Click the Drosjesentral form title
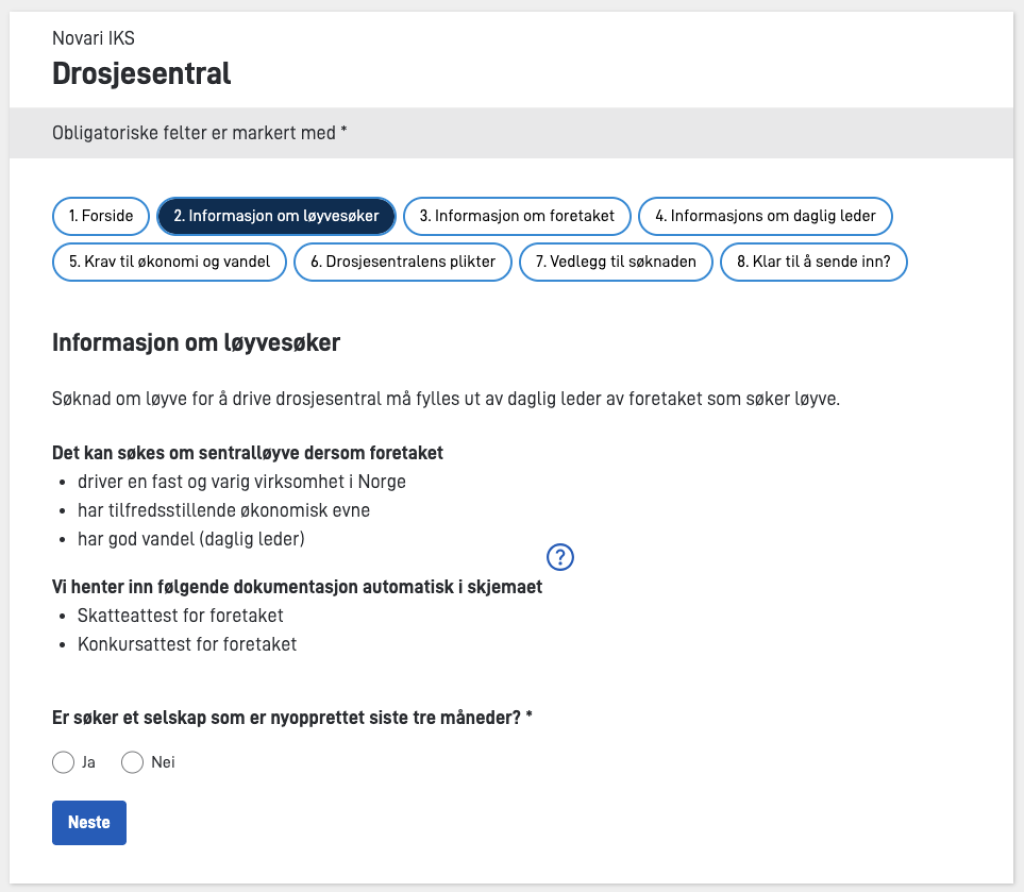This screenshot has width=1024, height=892. 141,73
